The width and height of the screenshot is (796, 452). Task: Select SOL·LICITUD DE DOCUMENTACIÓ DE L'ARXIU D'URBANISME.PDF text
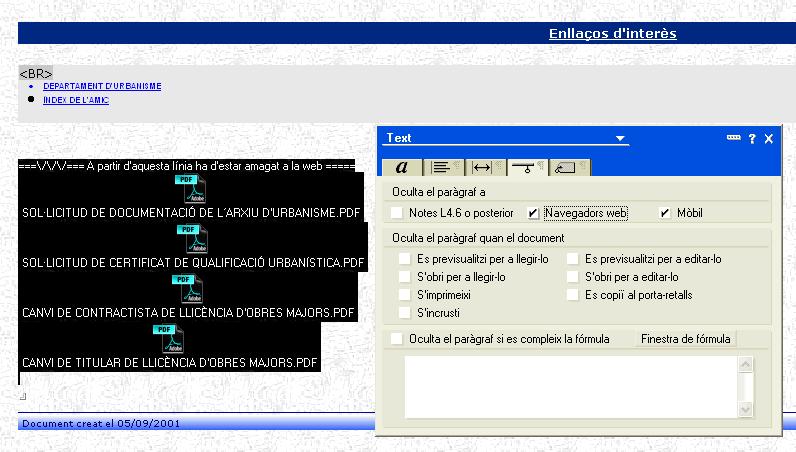click(x=191, y=213)
